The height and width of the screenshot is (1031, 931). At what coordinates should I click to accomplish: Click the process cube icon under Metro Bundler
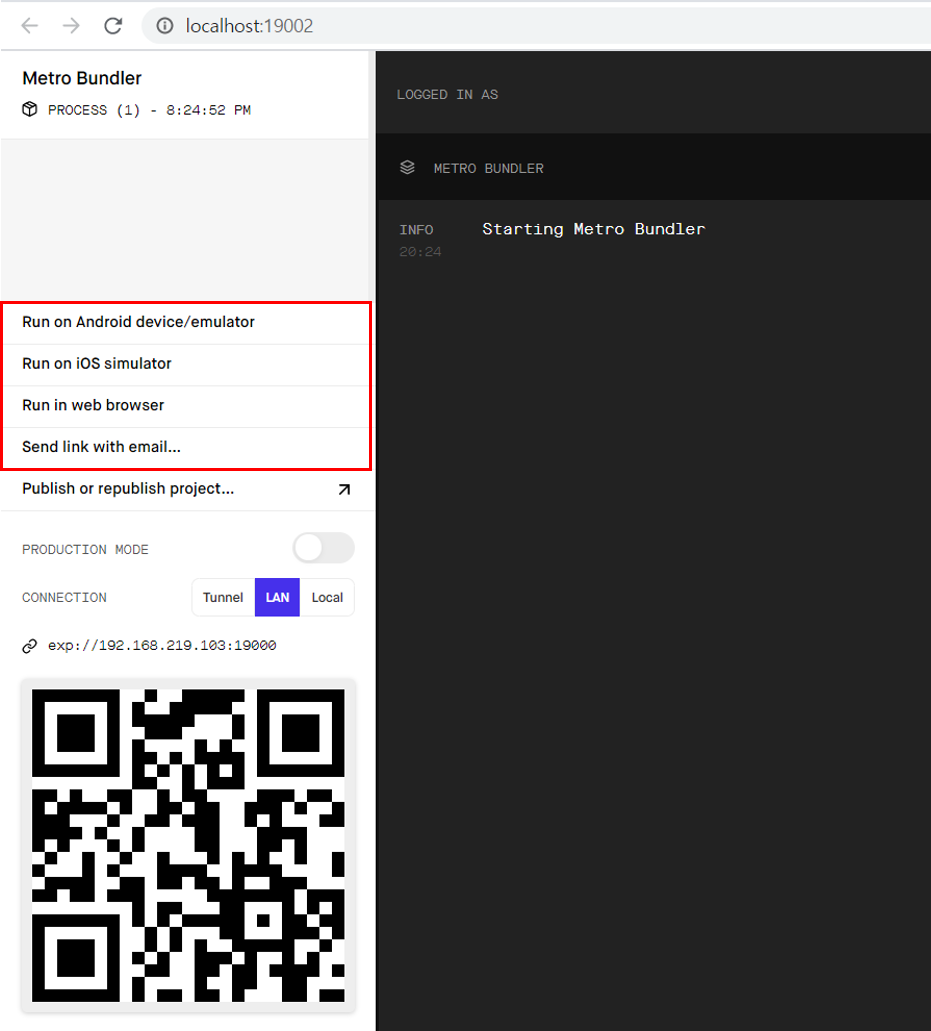(x=30, y=109)
